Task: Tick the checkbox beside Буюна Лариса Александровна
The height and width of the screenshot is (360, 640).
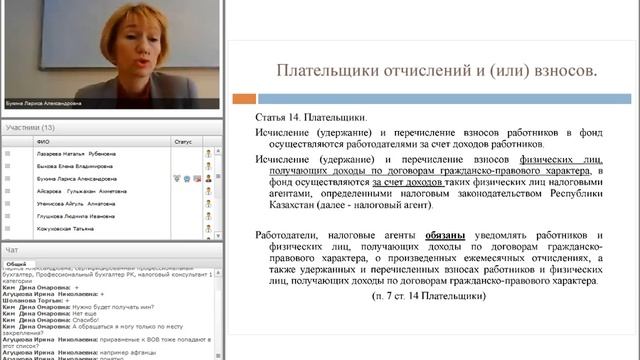Action: click(x=7, y=178)
